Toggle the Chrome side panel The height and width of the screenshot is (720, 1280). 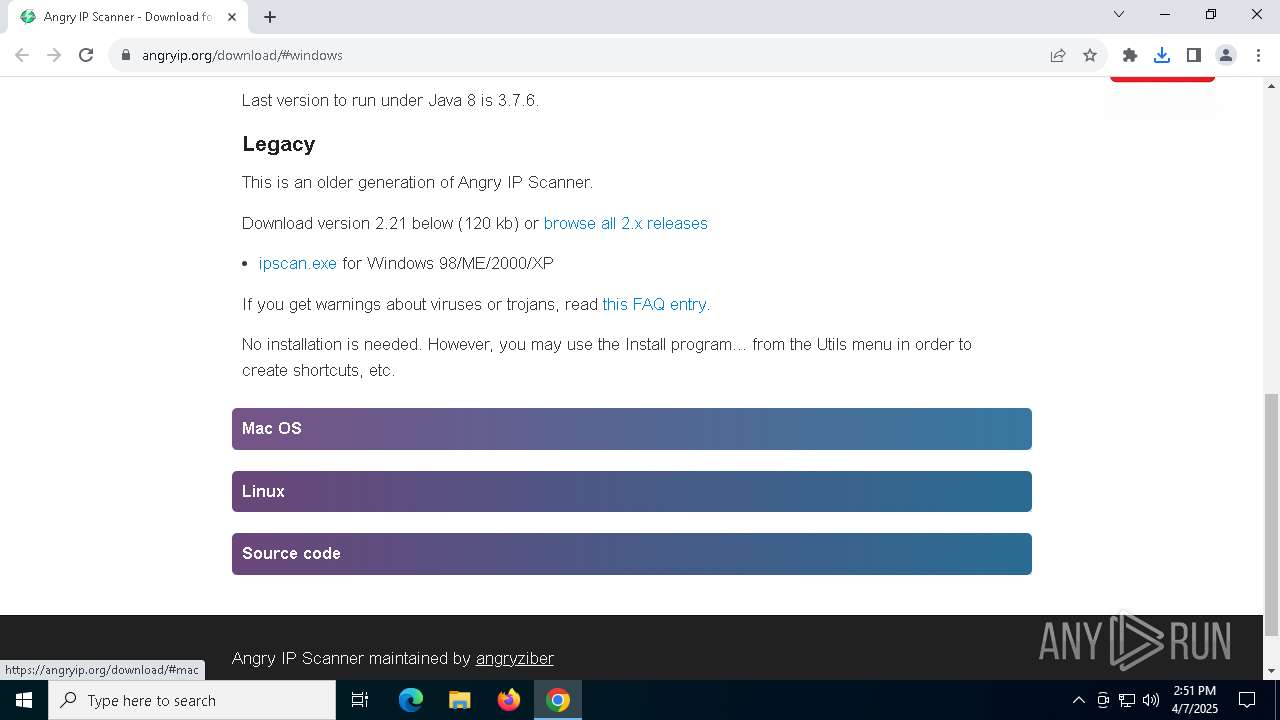[x=1194, y=55]
